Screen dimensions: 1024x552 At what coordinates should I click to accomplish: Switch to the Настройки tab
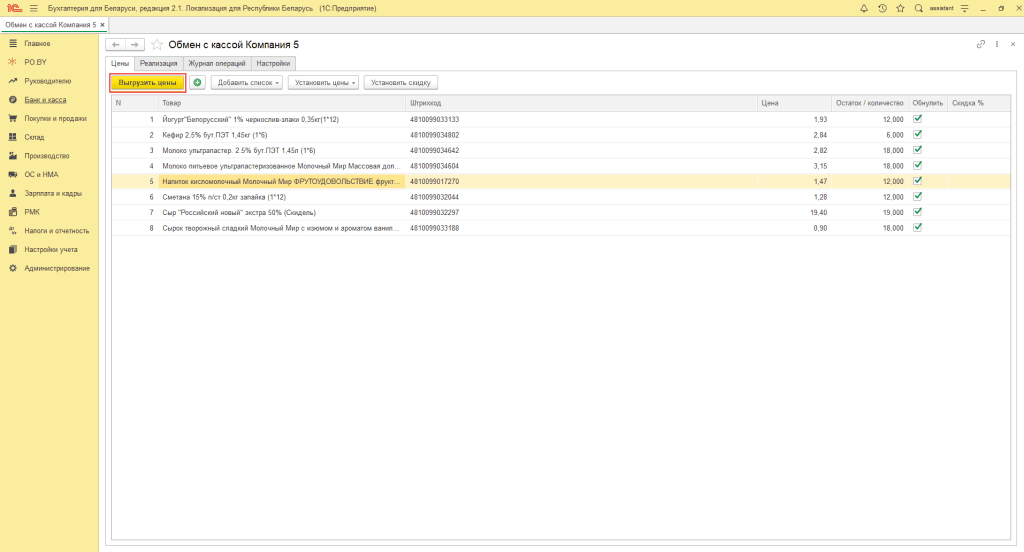[273, 63]
